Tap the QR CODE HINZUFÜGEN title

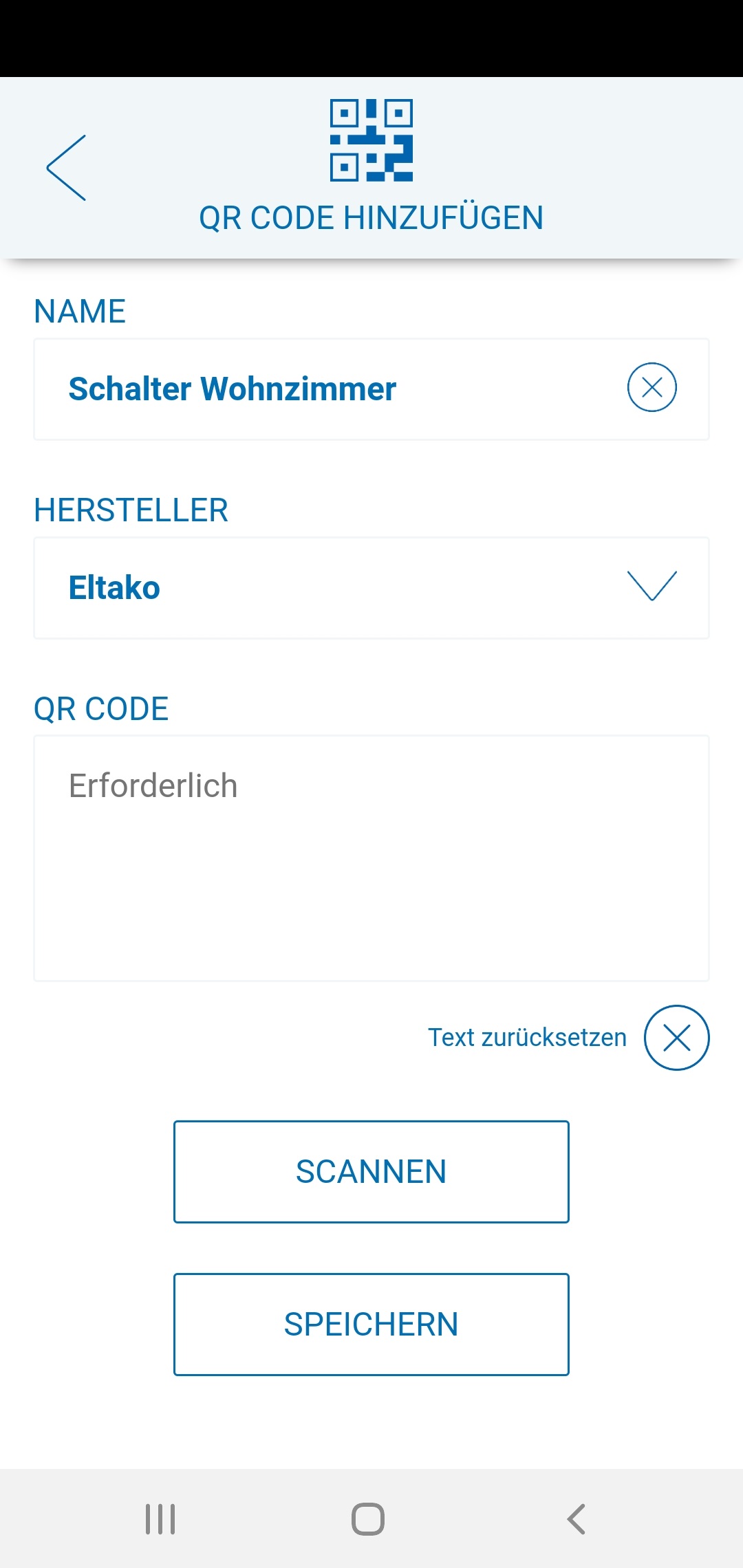(x=371, y=218)
